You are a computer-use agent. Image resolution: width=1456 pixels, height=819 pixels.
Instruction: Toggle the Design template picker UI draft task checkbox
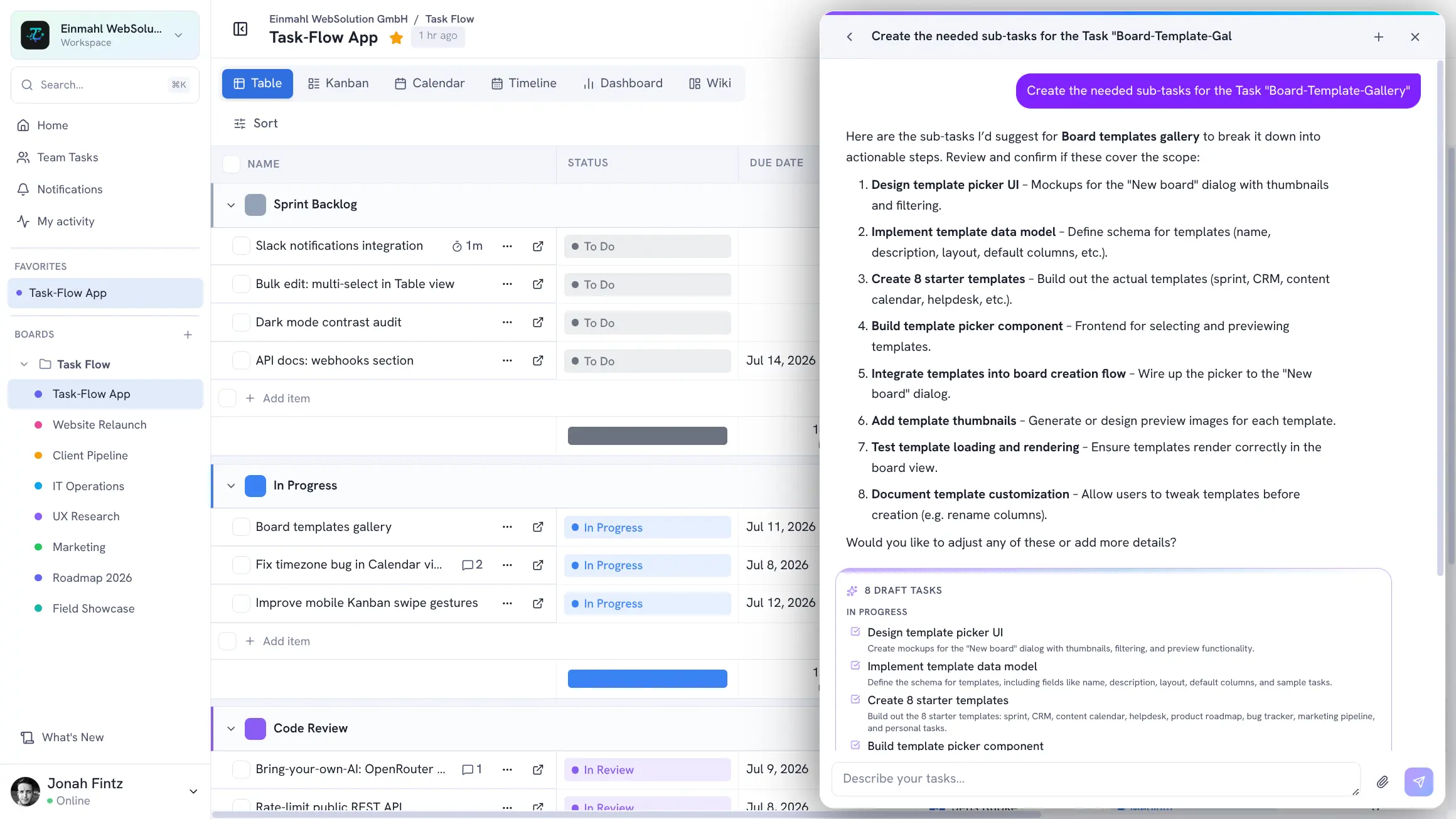pyautogui.click(x=855, y=631)
